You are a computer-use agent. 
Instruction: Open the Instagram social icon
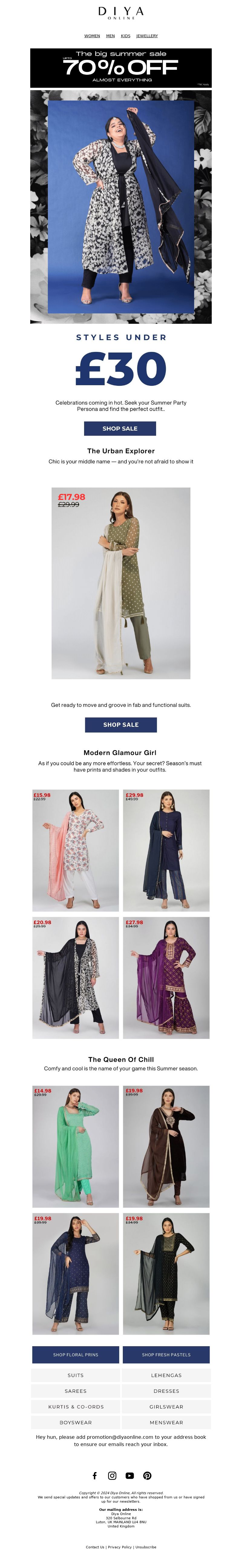112,1475
